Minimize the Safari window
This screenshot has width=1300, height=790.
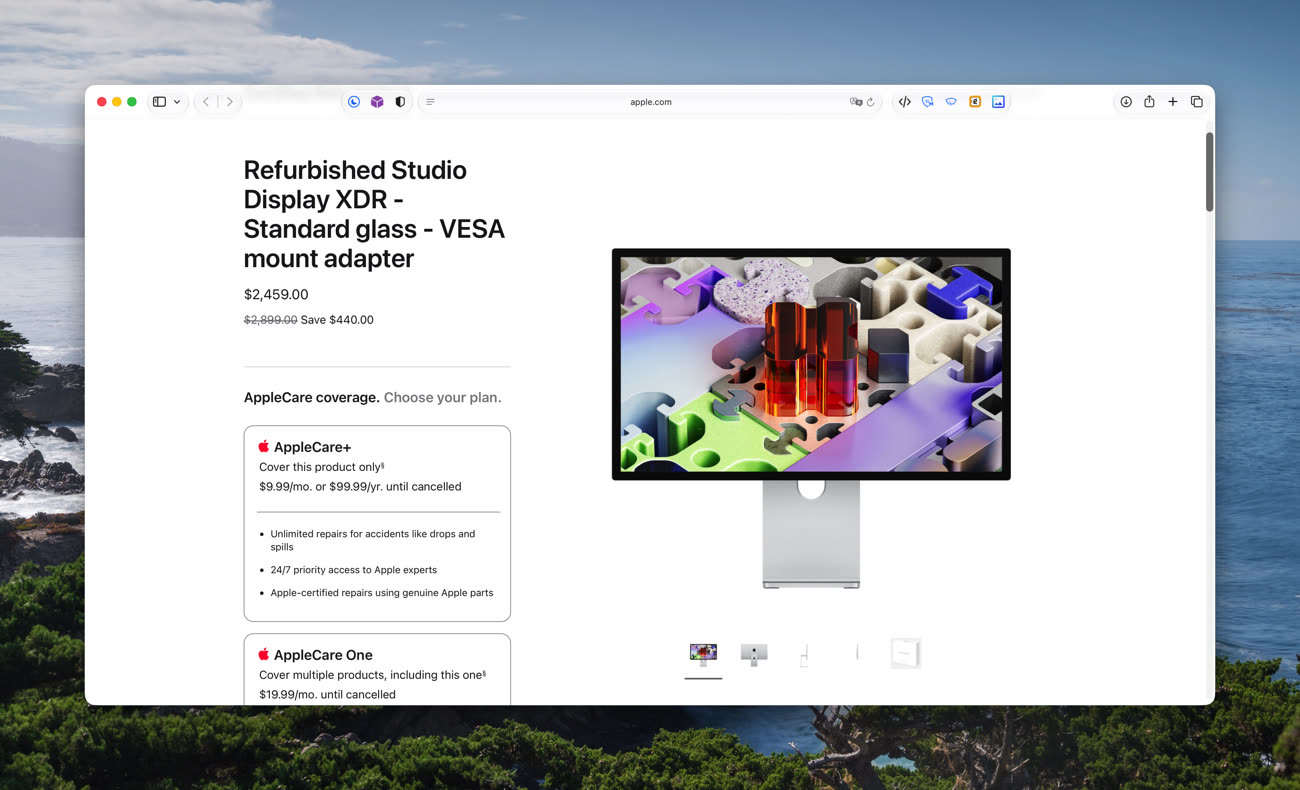tap(117, 102)
